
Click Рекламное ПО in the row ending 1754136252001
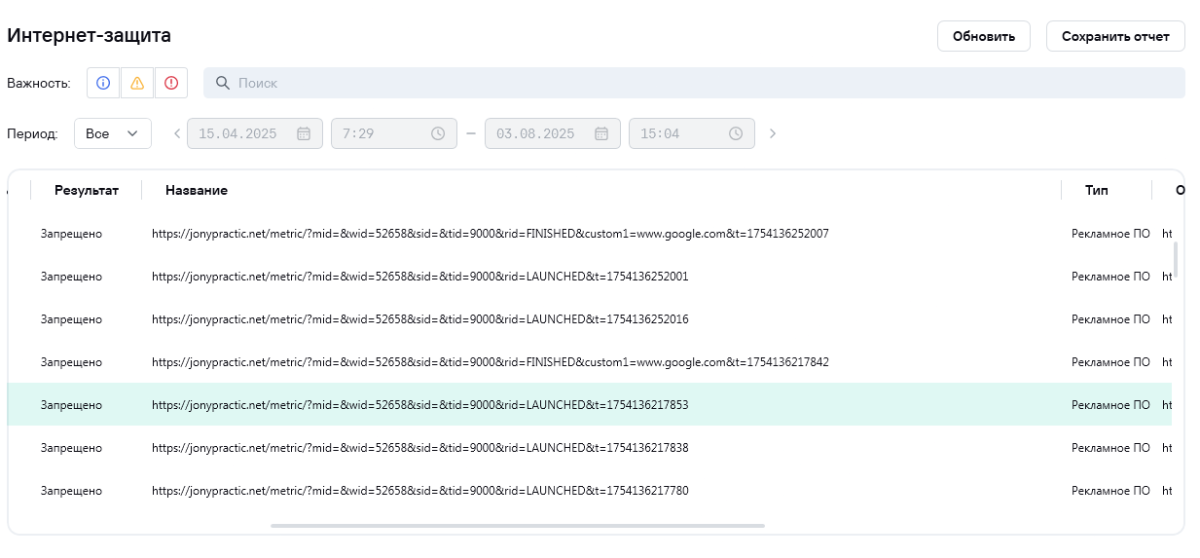click(x=1110, y=276)
